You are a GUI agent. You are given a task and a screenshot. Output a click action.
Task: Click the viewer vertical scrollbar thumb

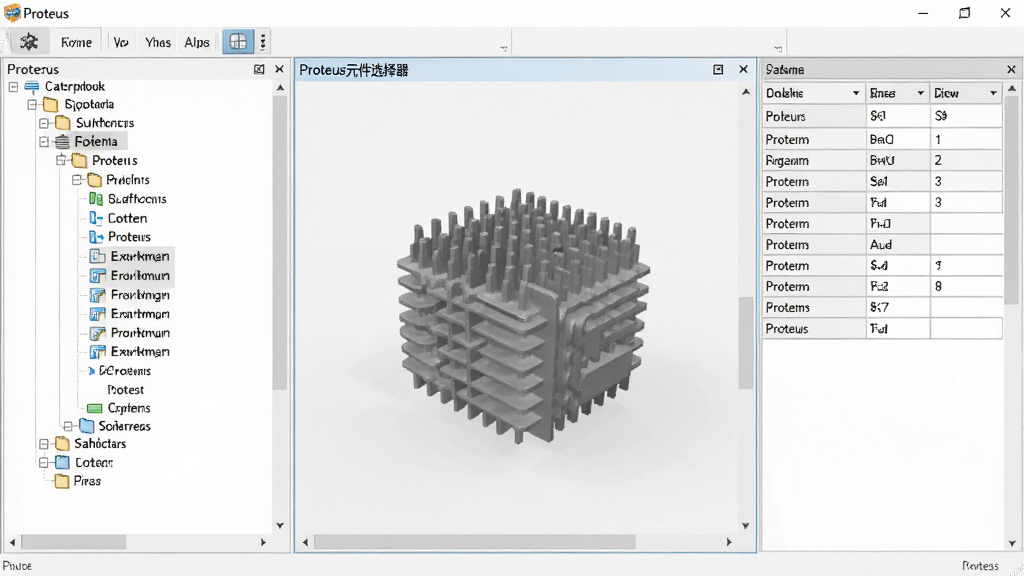tap(745, 342)
